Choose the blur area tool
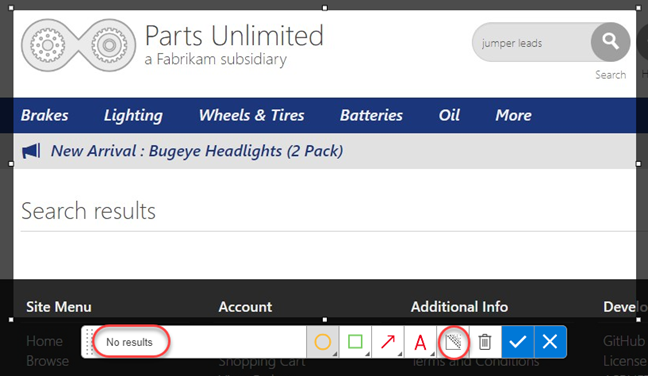648x376 pixels. 453,342
